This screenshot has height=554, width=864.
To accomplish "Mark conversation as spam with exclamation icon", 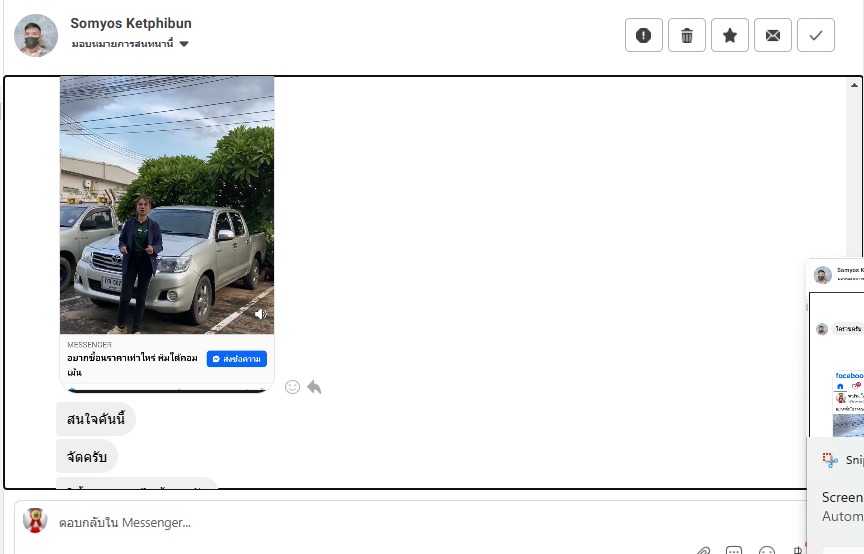I will [x=644, y=35].
